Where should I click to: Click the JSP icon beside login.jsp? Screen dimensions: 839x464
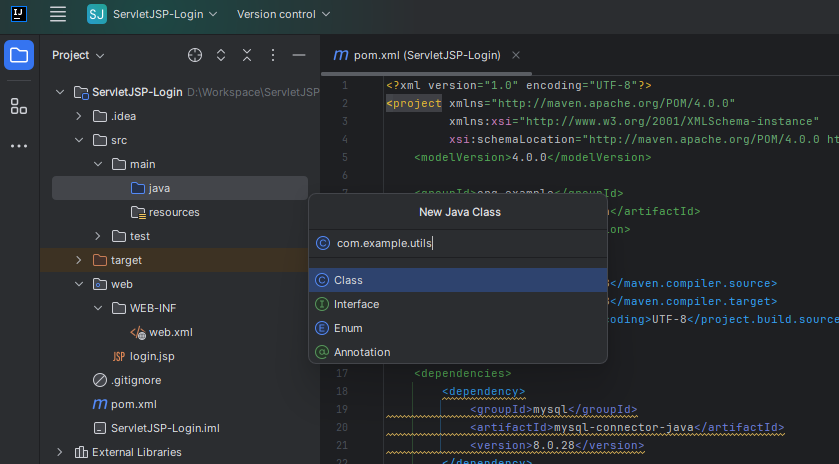click(x=119, y=356)
